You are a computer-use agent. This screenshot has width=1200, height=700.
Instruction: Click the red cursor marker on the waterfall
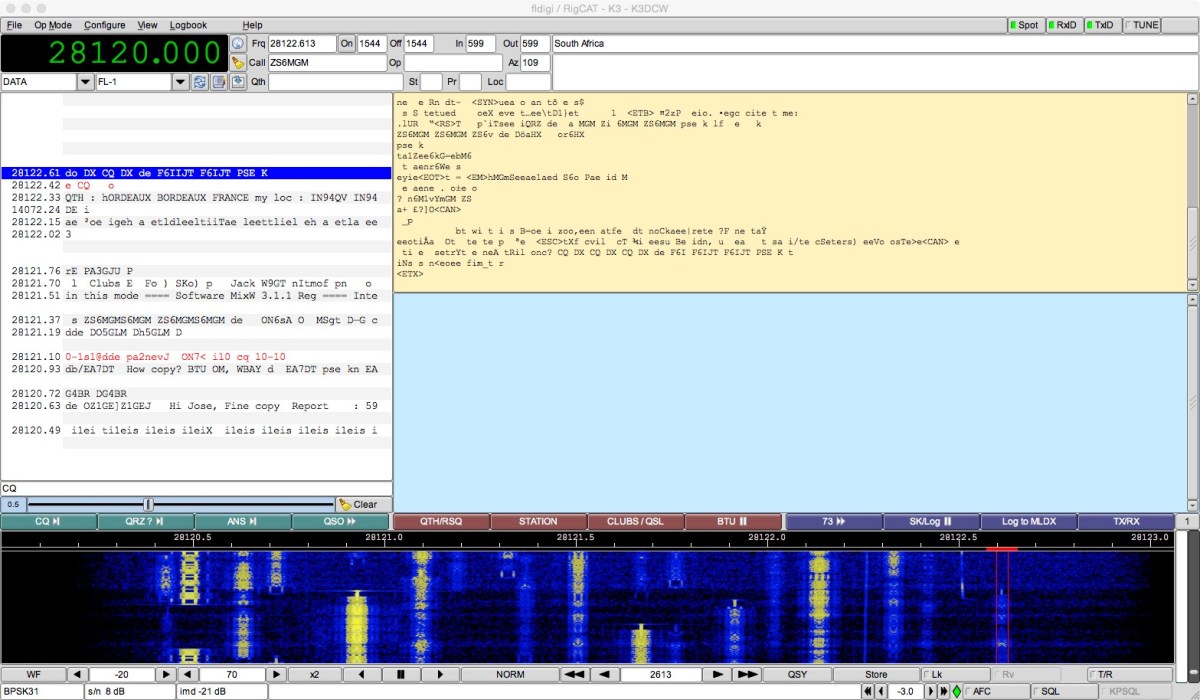(x=1002, y=549)
